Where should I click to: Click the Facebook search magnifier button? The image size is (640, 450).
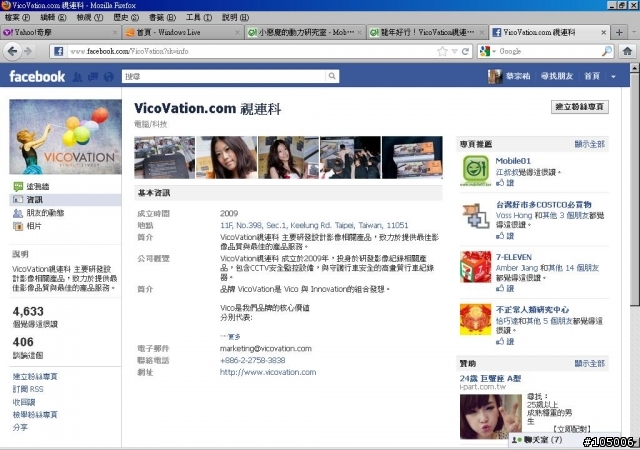point(332,76)
